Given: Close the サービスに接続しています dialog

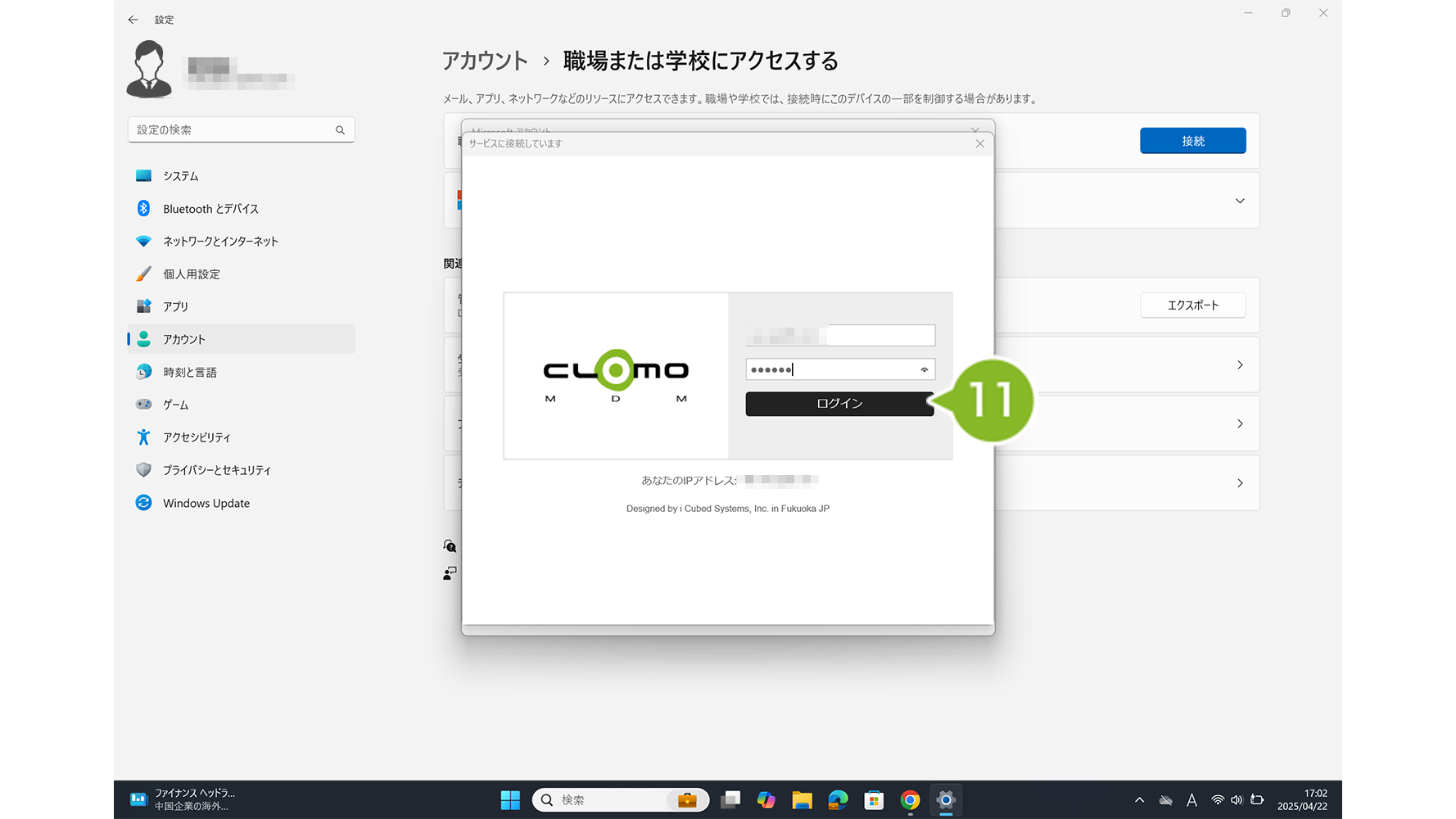Looking at the screenshot, I should [980, 143].
